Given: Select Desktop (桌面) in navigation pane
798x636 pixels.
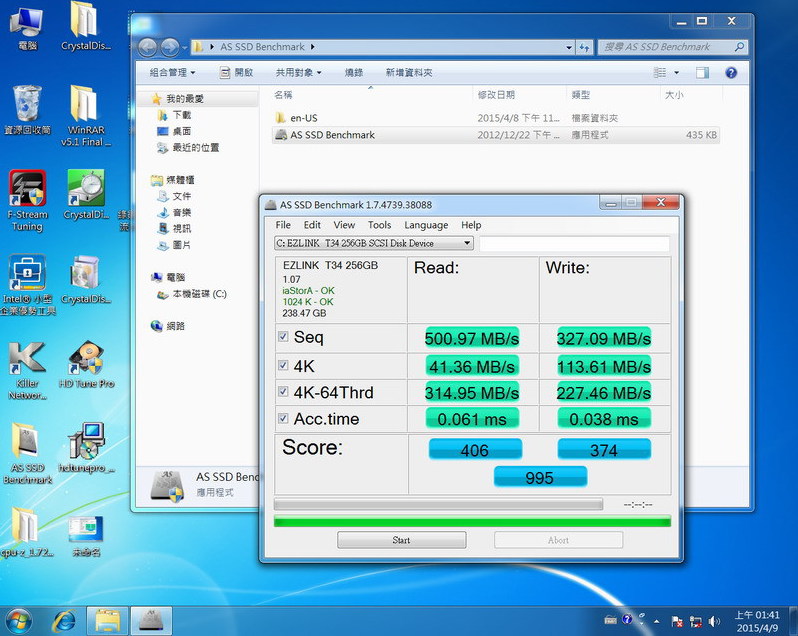Looking at the screenshot, I should (174, 131).
